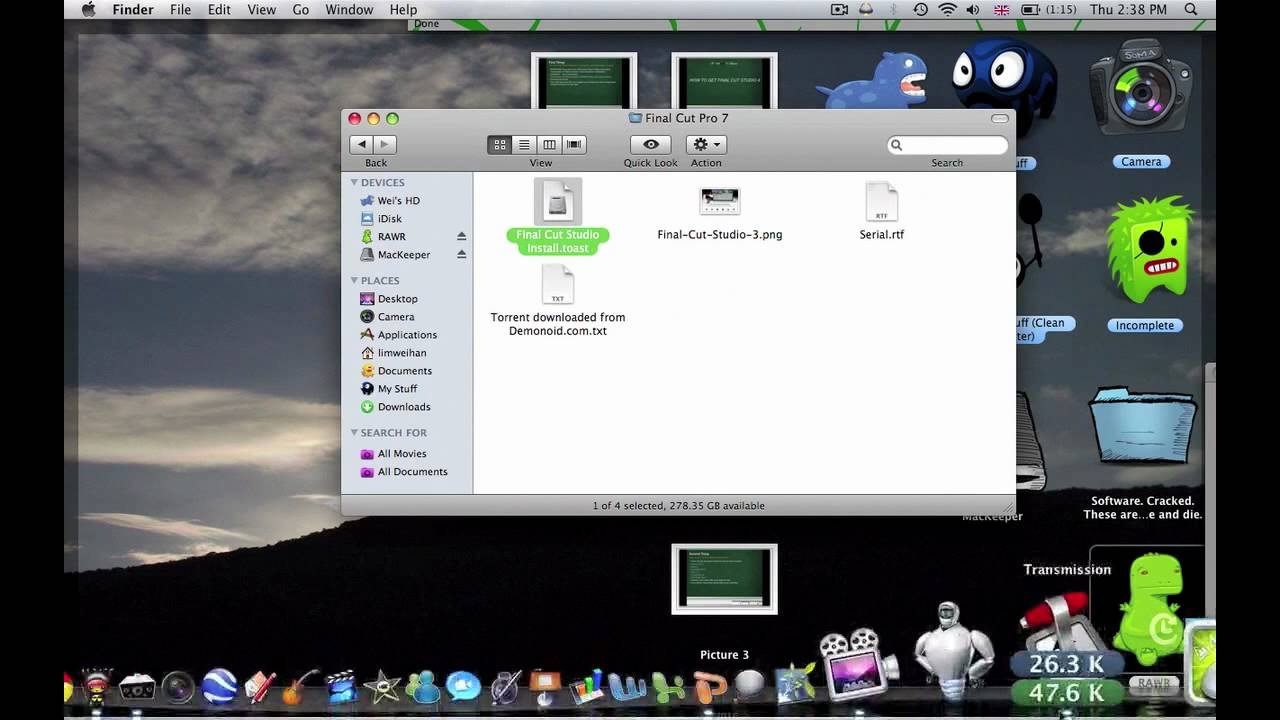Go forward in Finder window

[x=386, y=145]
